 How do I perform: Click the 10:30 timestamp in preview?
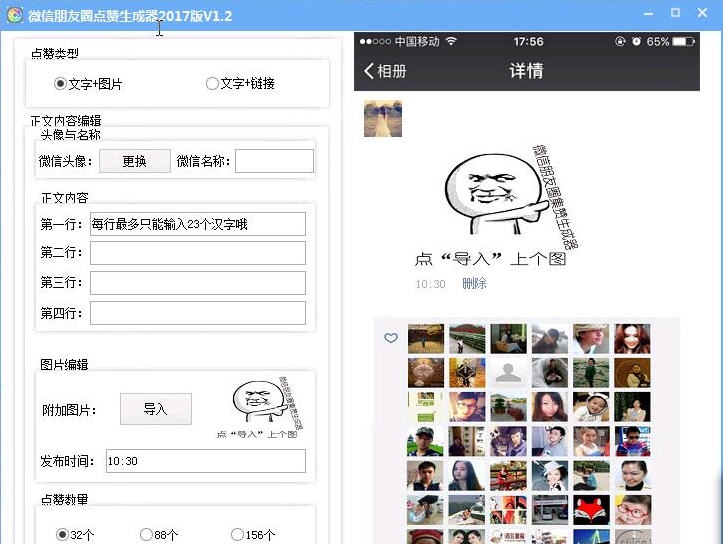point(431,284)
